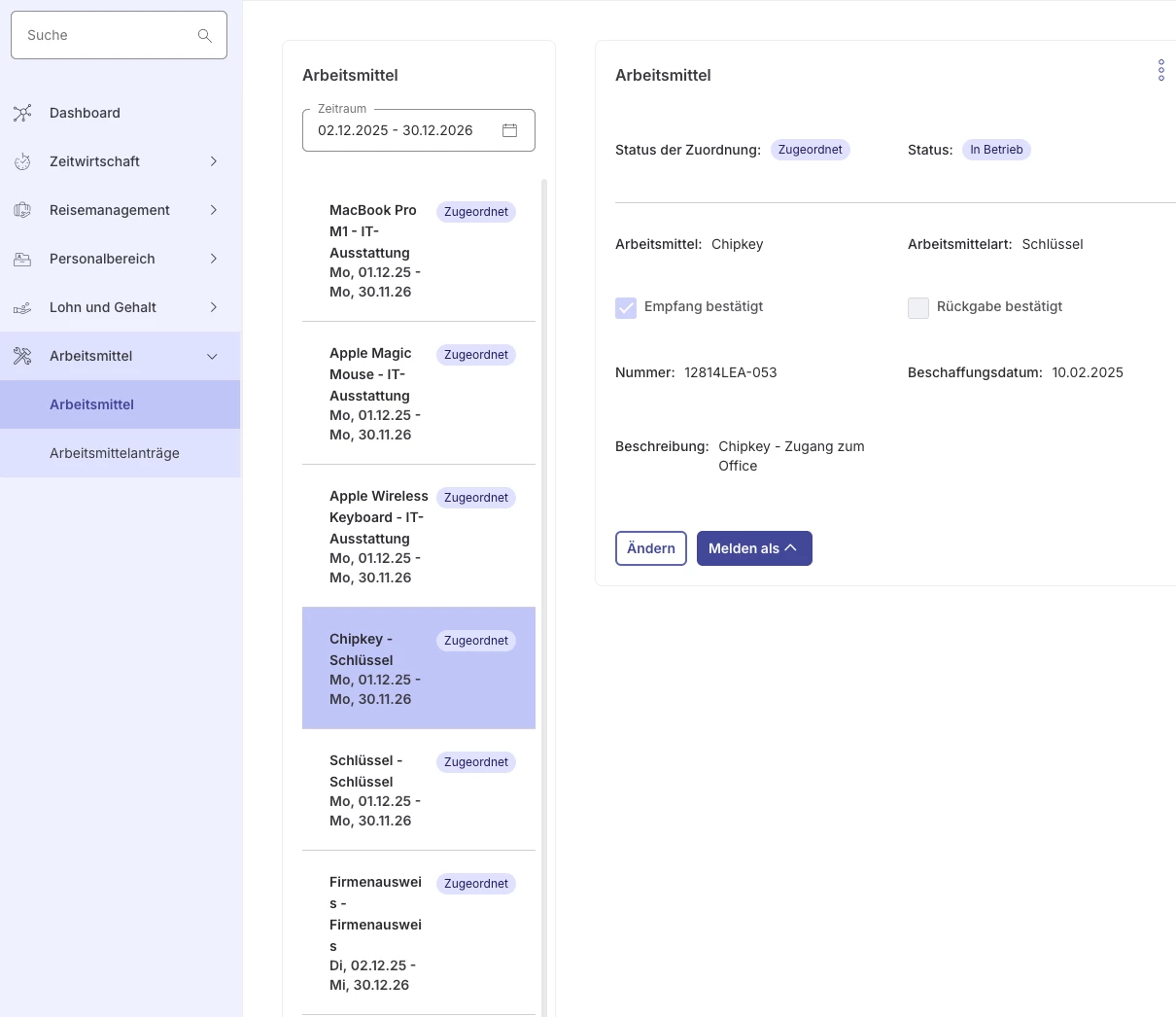Click the Suche search field
The width and height of the screenshot is (1176, 1017).
[x=119, y=35]
